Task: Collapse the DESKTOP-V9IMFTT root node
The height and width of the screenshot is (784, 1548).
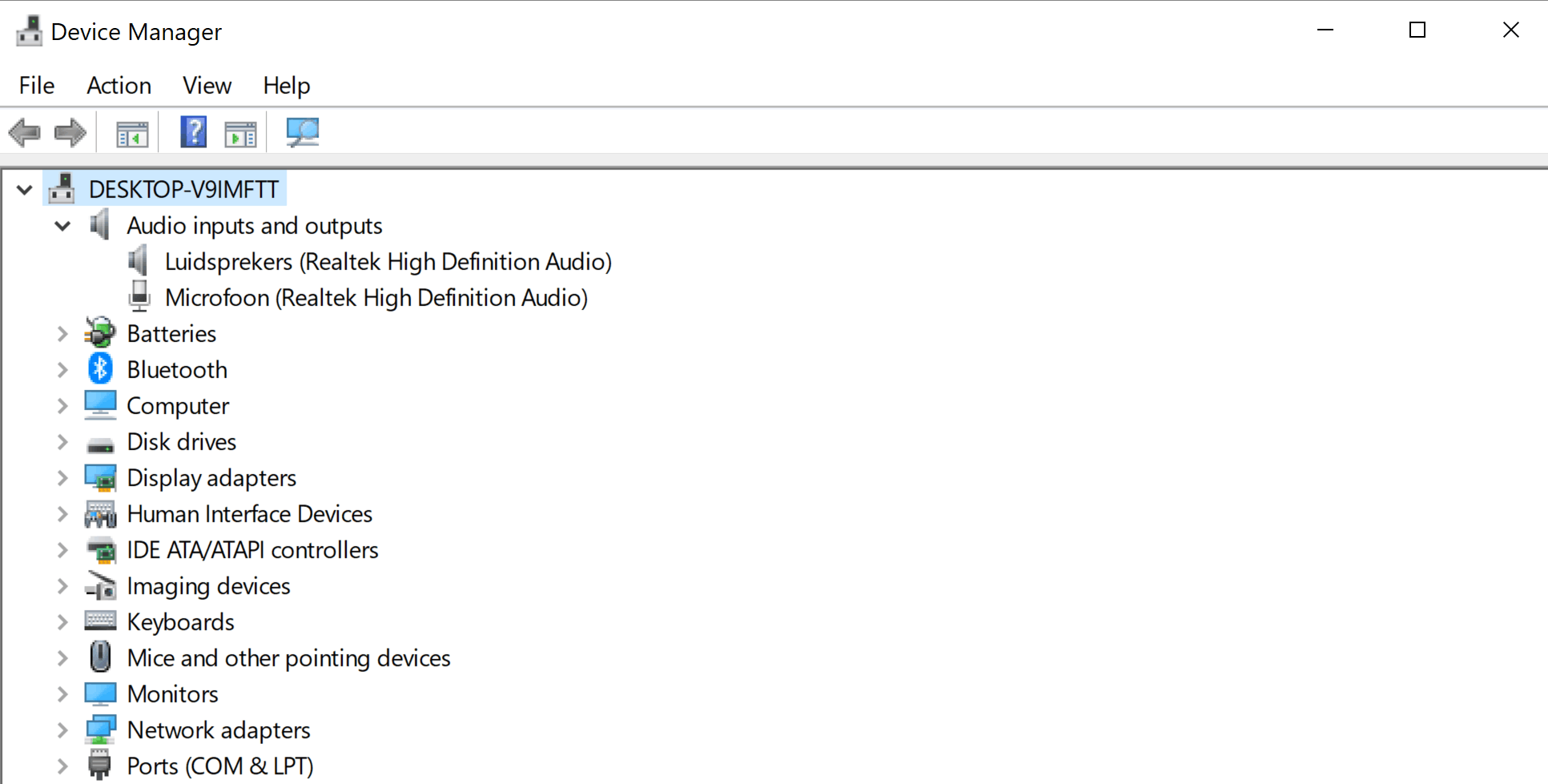Action: click(25, 190)
